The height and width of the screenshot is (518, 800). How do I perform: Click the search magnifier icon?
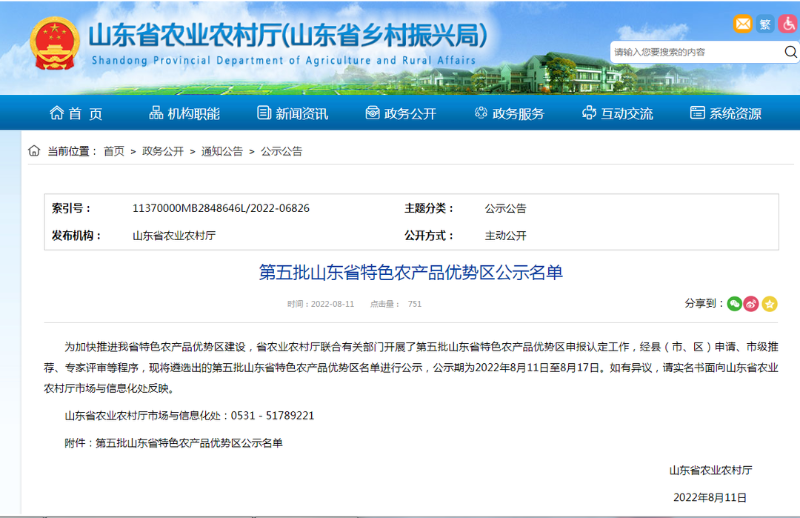point(790,52)
